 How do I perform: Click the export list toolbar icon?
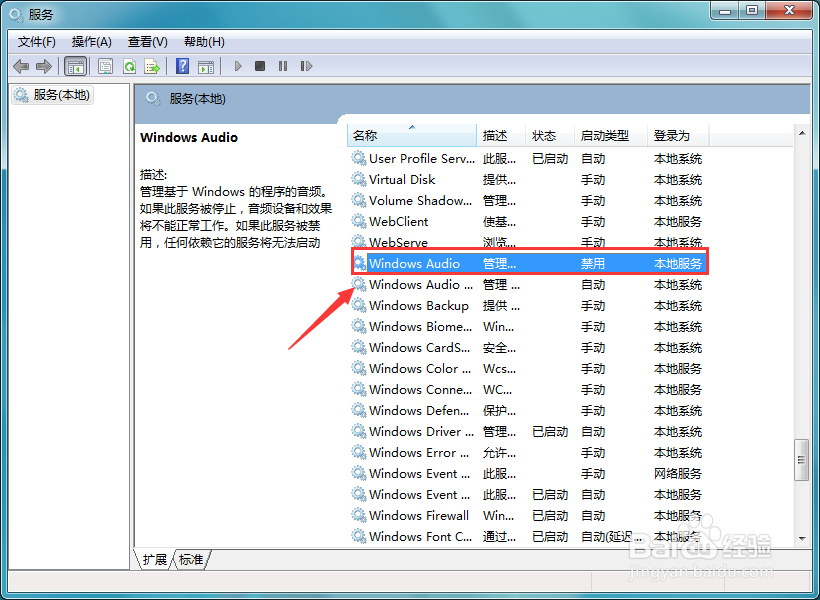coord(152,66)
